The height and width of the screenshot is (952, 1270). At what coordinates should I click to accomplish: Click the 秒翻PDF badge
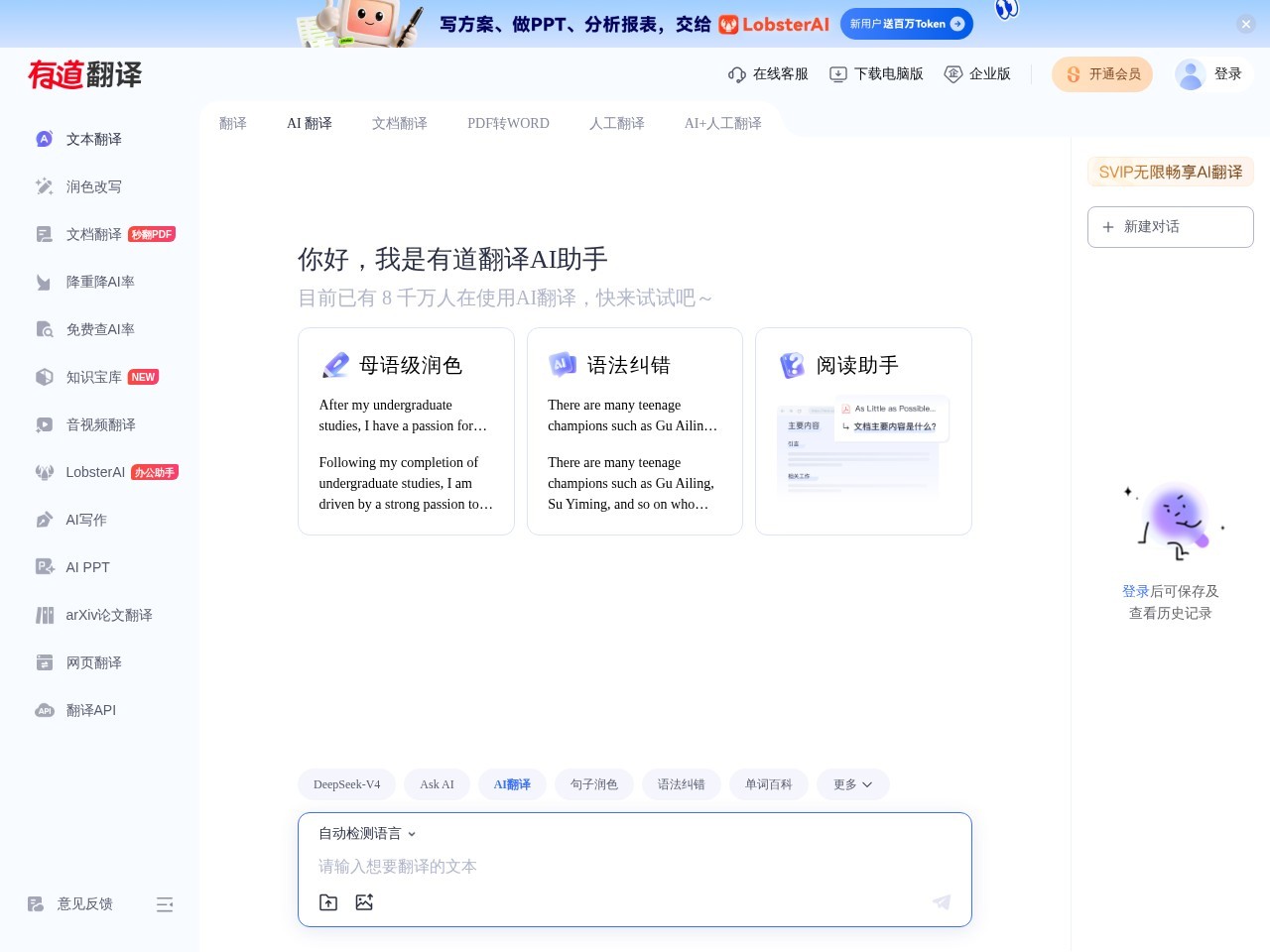click(152, 234)
